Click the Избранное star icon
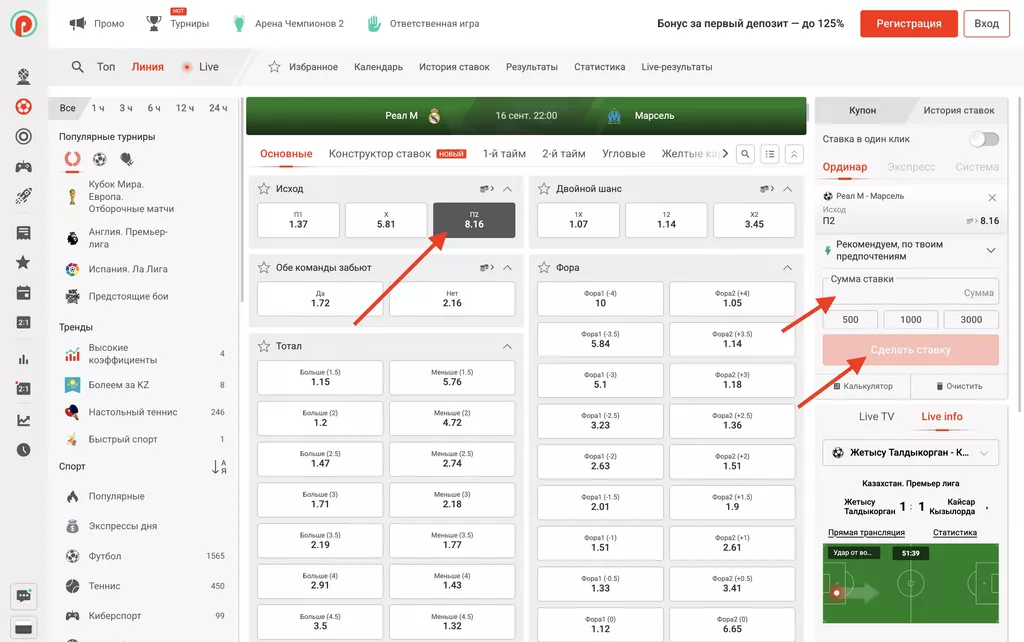The image size is (1024, 642). 274,67
